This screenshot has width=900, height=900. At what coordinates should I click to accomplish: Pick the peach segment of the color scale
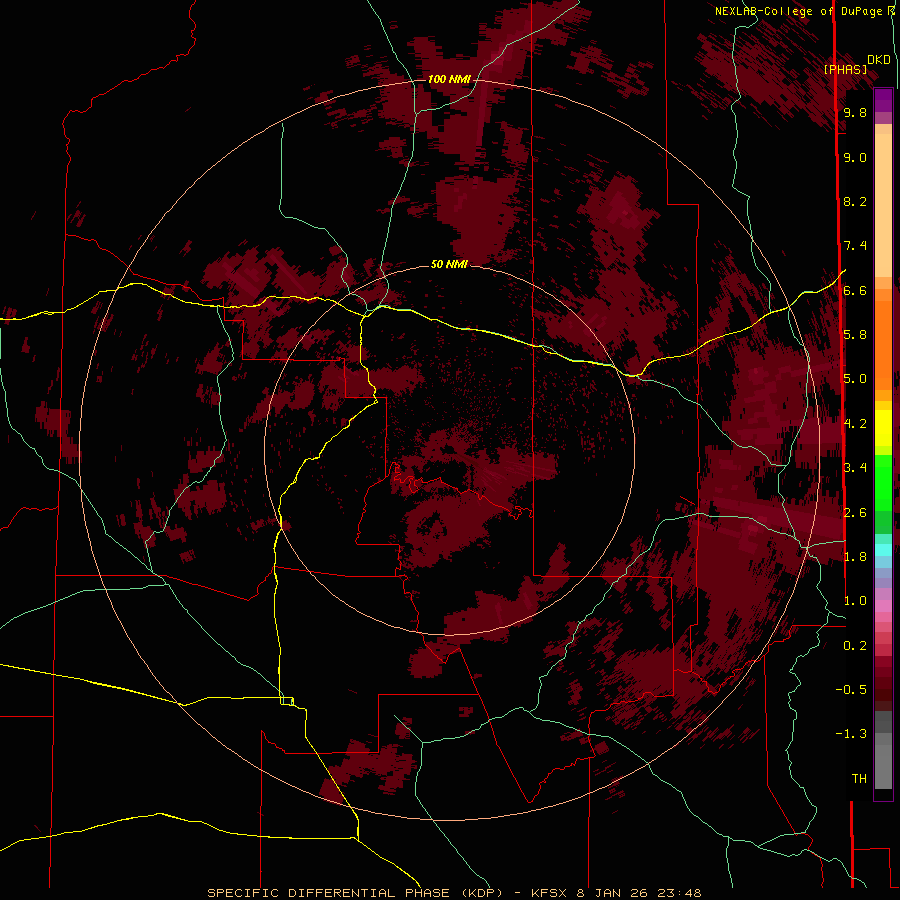(x=883, y=205)
